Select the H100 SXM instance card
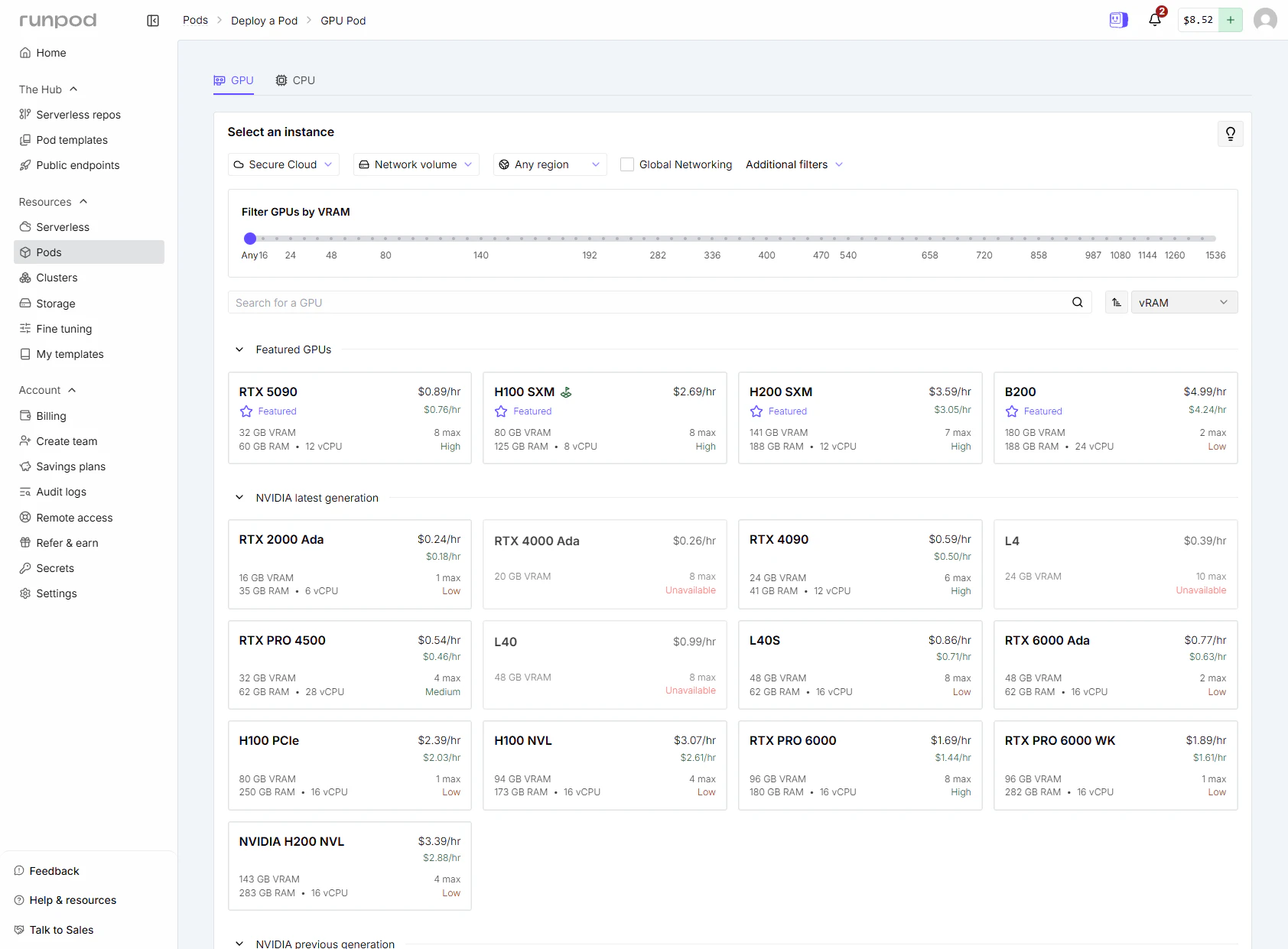This screenshot has height=949, width=1288. pos(604,418)
